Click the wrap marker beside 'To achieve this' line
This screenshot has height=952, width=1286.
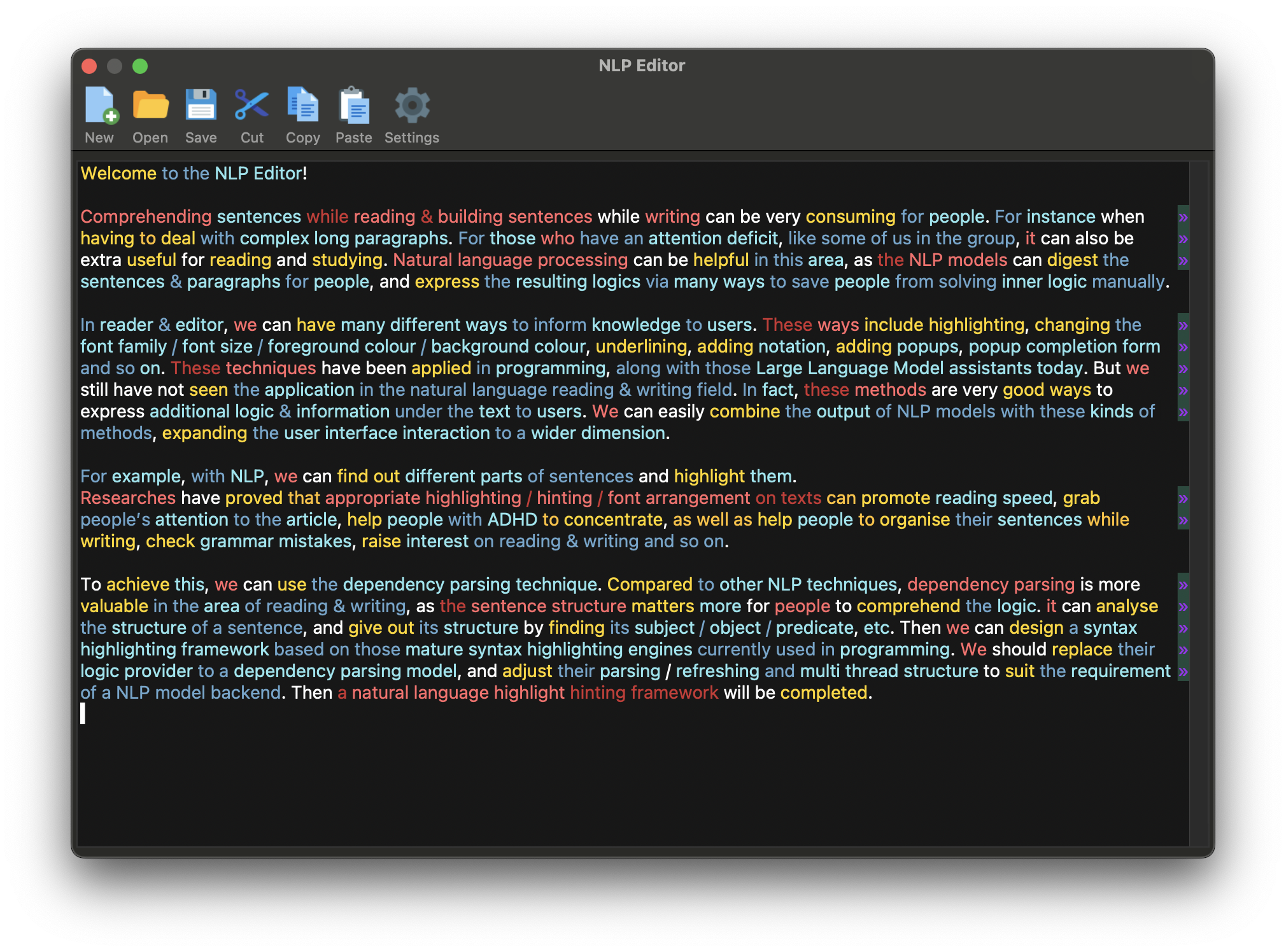pos(1183,585)
